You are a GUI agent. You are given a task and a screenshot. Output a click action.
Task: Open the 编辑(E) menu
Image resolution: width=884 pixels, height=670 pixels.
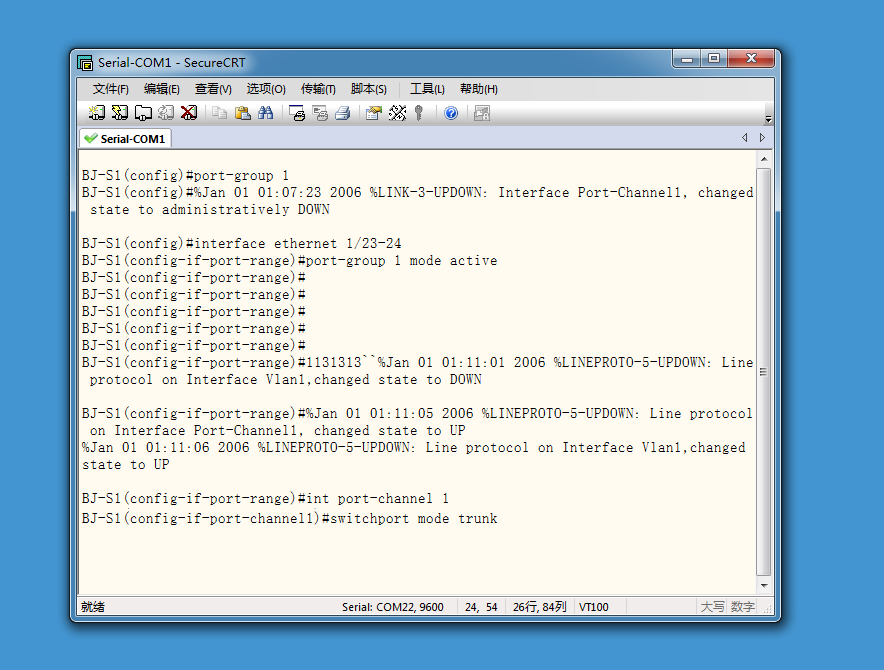tap(162, 89)
